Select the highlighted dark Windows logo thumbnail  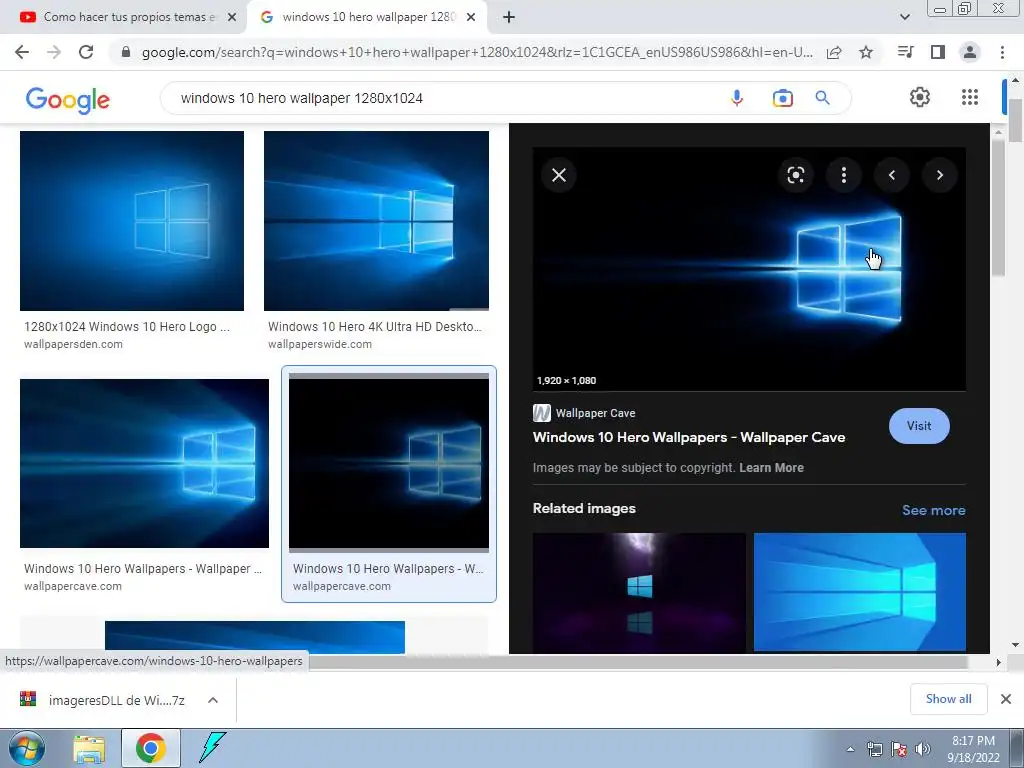point(389,463)
